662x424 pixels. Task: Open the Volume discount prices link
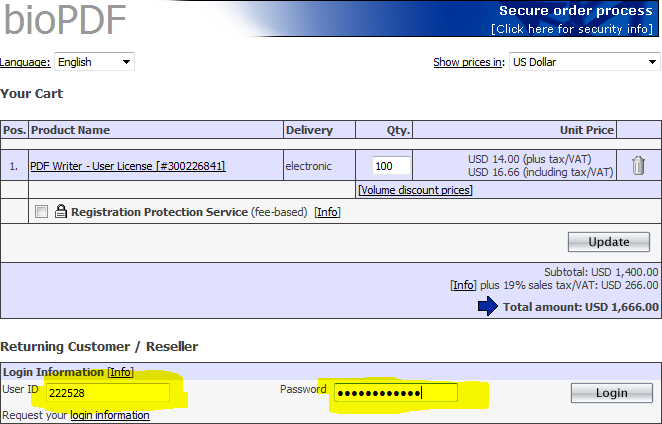click(x=415, y=190)
